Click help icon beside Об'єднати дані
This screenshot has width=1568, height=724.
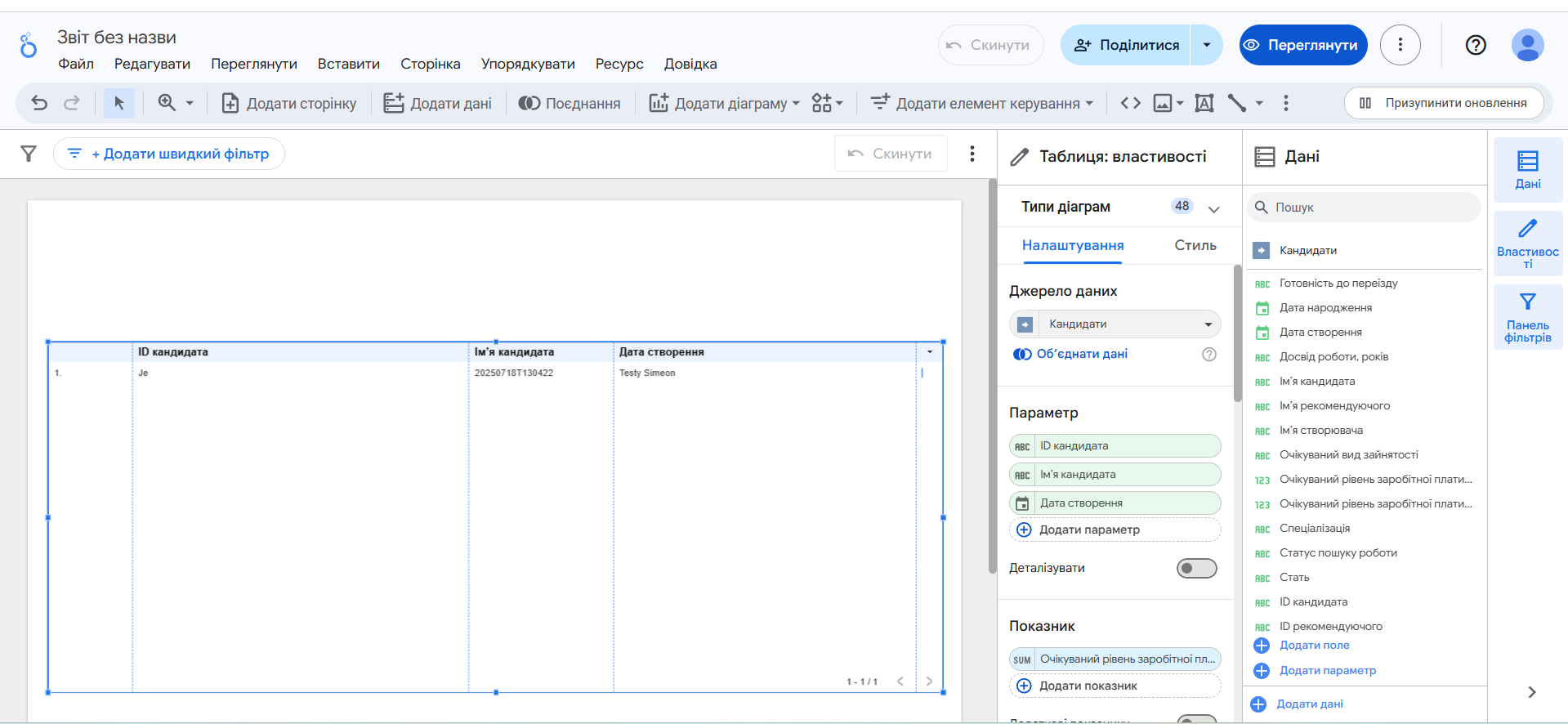click(1209, 354)
